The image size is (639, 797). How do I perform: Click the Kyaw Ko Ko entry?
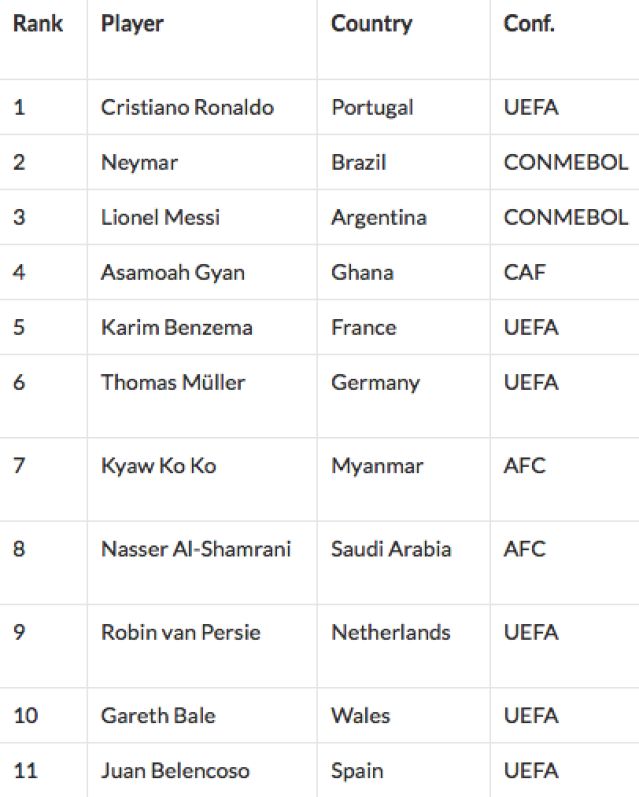click(158, 466)
